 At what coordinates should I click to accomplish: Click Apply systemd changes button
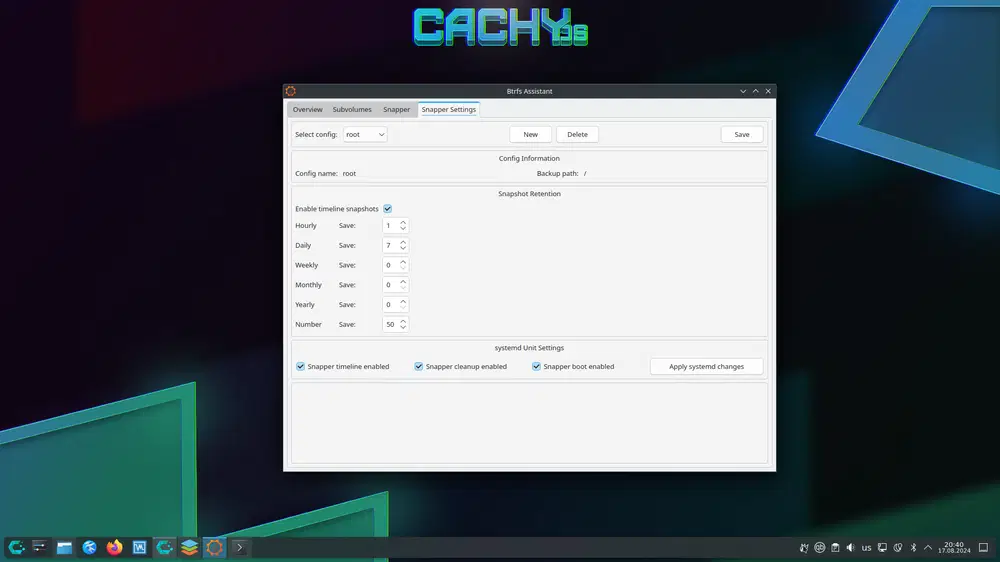coord(706,367)
